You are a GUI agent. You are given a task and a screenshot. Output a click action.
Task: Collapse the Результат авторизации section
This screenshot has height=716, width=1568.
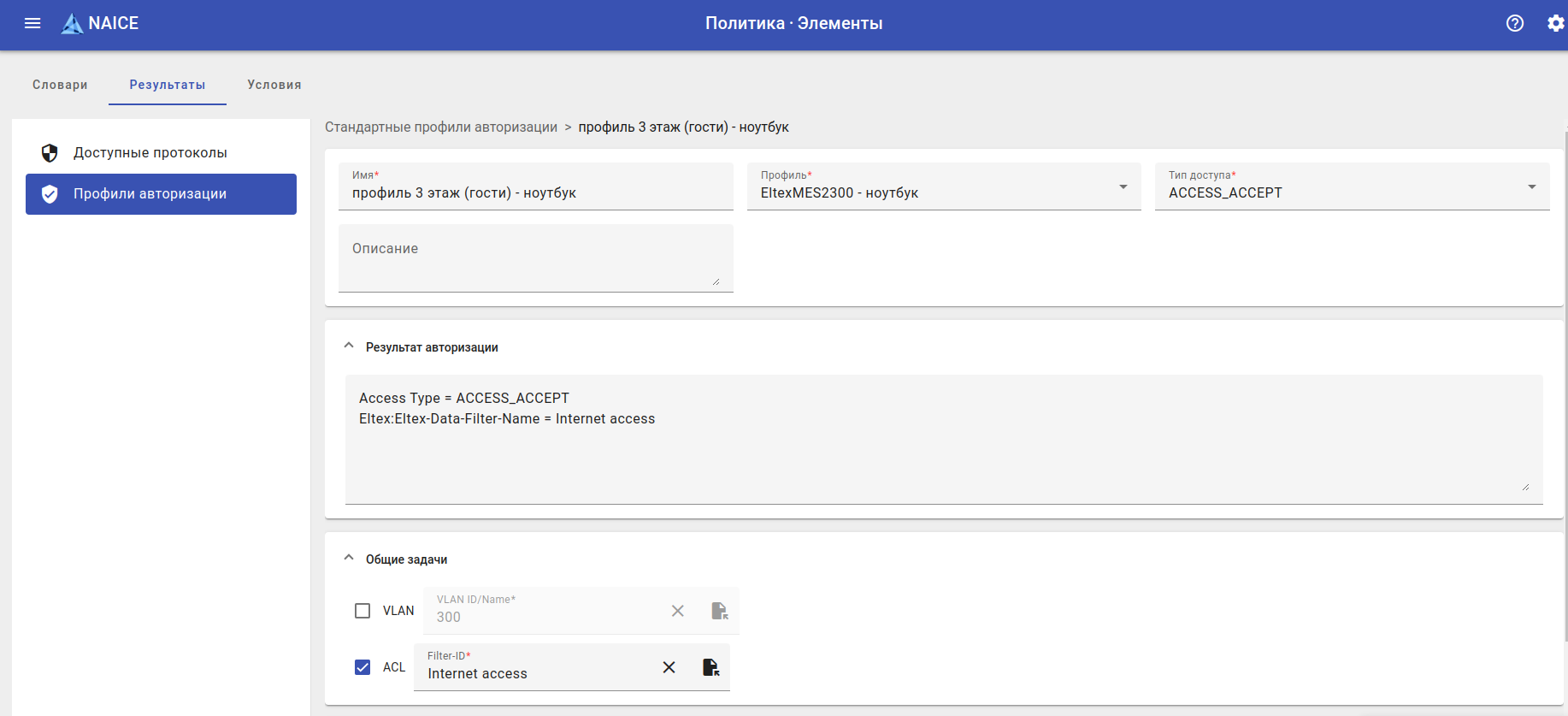[x=349, y=346]
